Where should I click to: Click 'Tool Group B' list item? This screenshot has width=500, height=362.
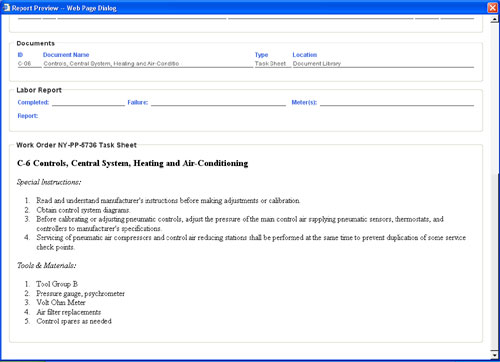tap(57, 284)
